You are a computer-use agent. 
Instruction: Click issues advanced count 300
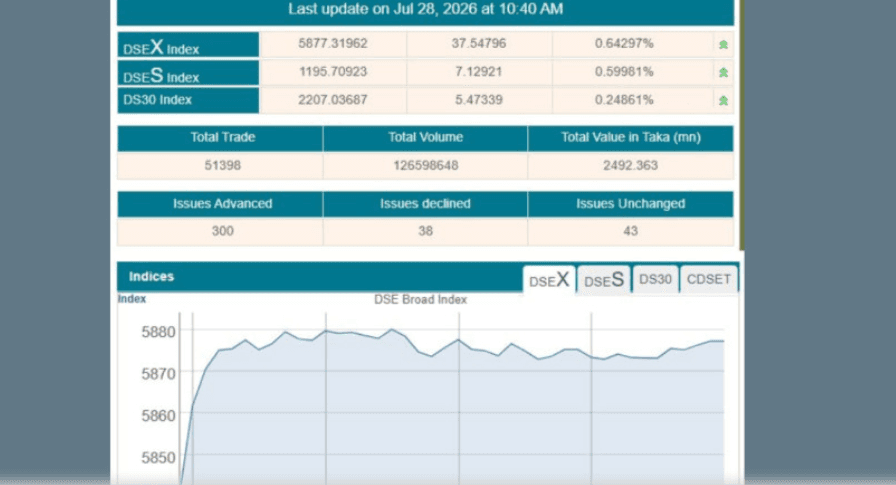222,231
